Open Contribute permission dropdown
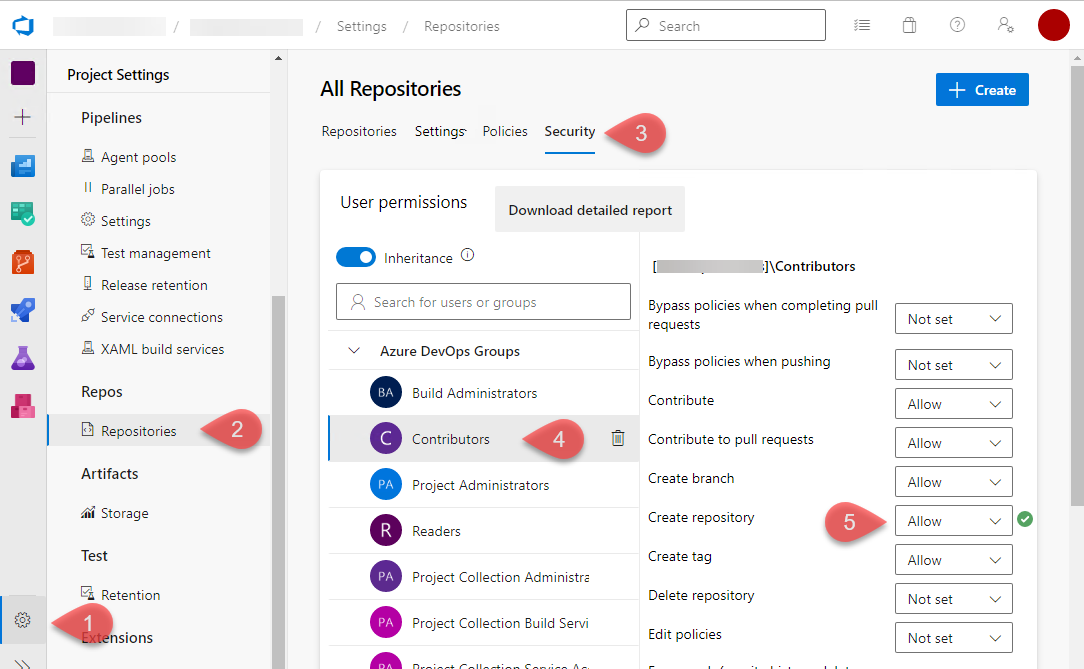This screenshot has width=1084, height=669. [x=953, y=404]
